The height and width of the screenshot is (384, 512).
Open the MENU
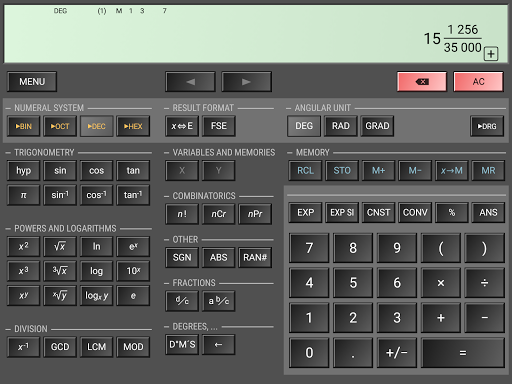tap(32, 81)
